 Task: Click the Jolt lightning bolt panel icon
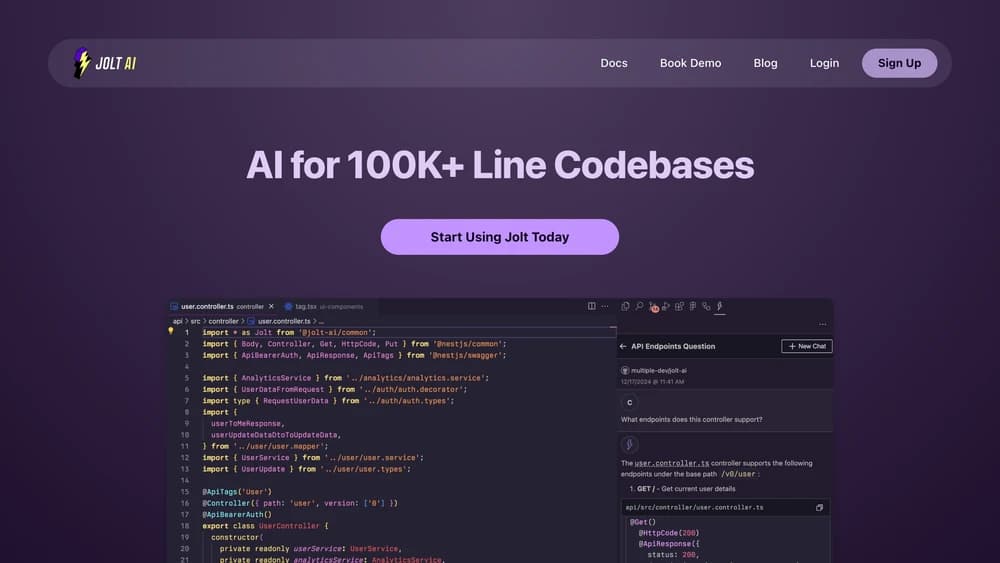click(x=719, y=307)
